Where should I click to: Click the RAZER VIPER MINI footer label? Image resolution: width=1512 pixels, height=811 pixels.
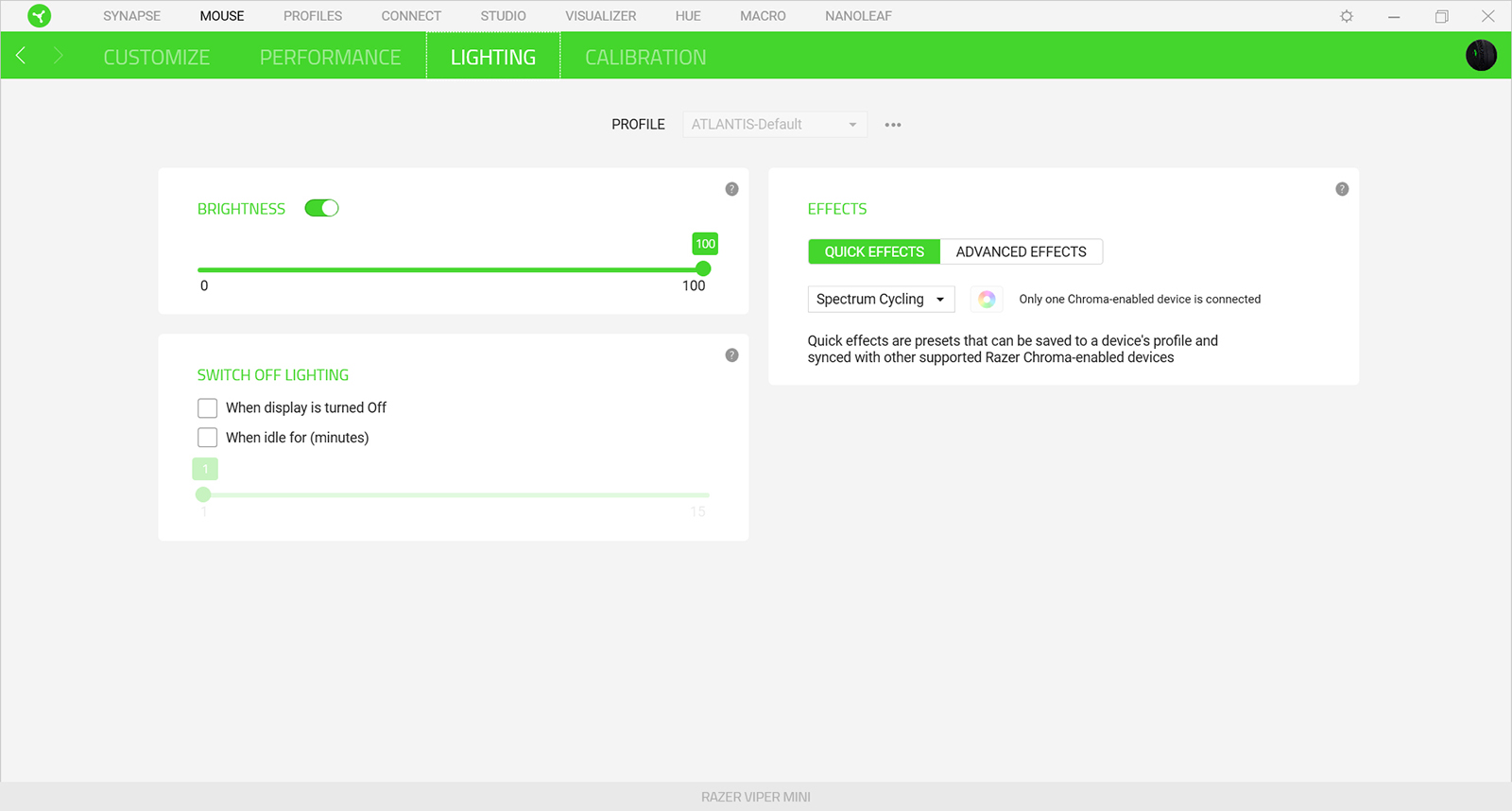point(756,797)
